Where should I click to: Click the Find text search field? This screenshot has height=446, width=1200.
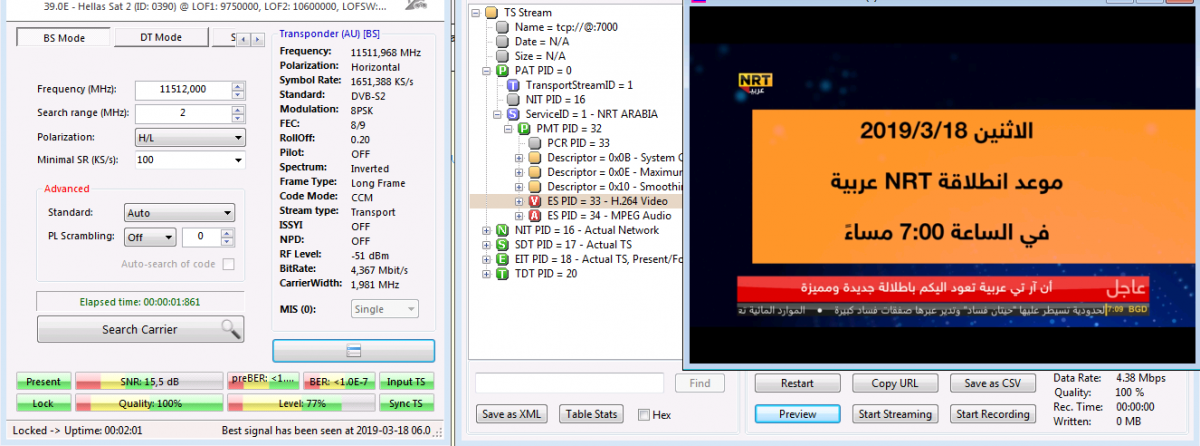coord(570,383)
